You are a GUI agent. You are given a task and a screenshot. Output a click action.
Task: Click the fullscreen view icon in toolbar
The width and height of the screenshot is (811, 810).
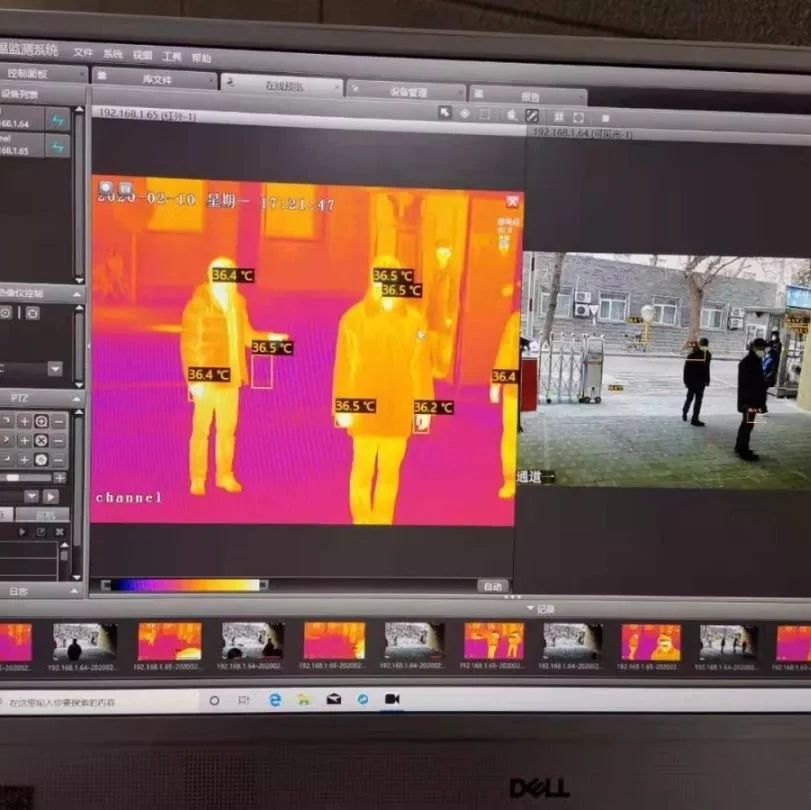point(578,118)
